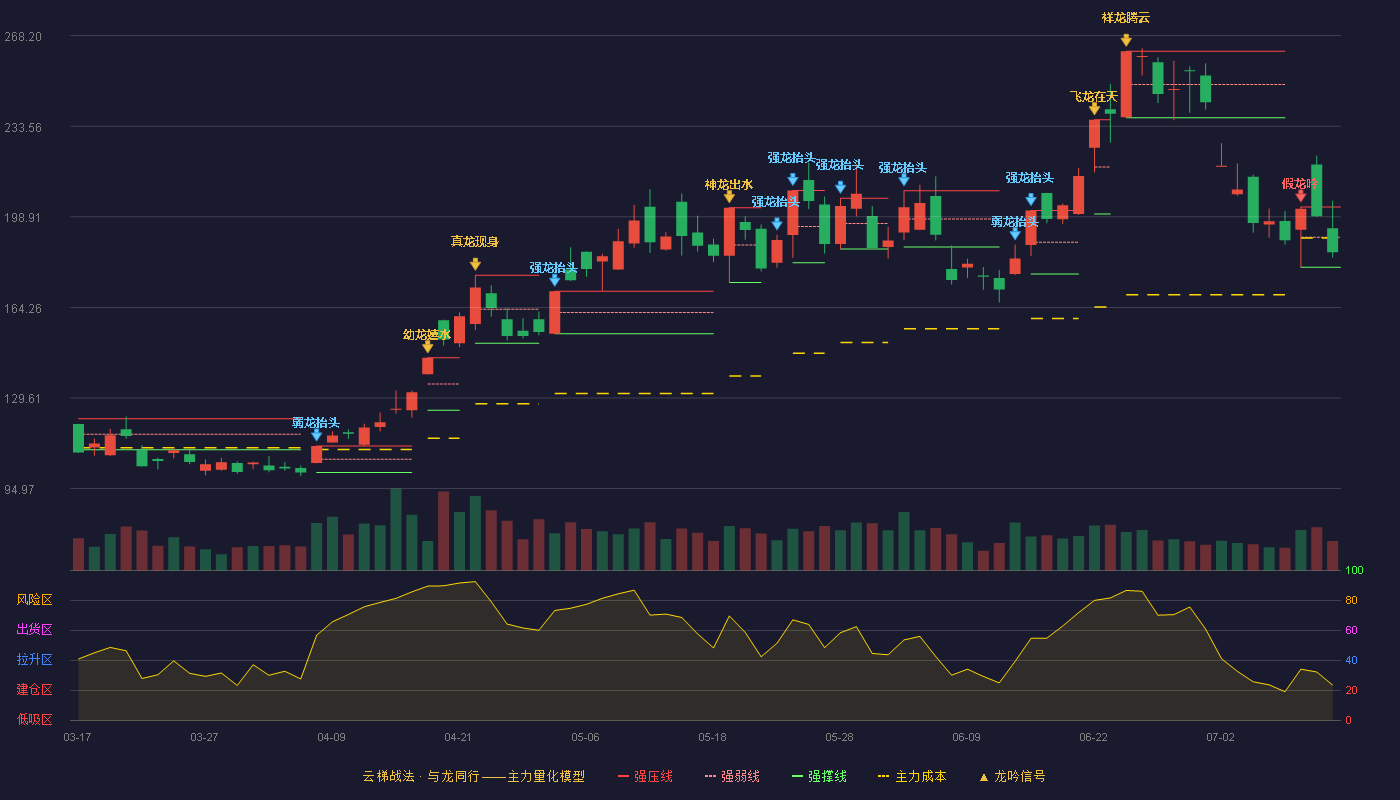Image resolution: width=1400 pixels, height=800 pixels.
Task: Toggle the 主力成本 legend entry
Action: click(911, 776)
